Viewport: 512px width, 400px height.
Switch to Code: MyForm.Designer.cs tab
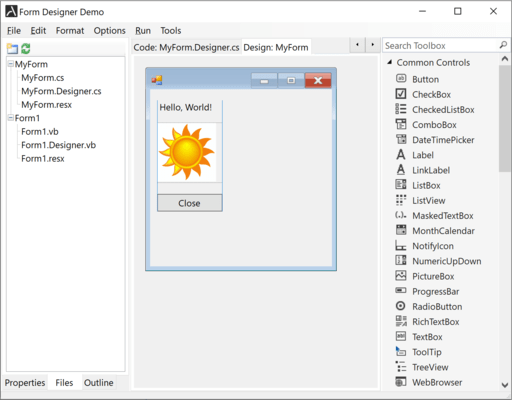click(186, 47)
